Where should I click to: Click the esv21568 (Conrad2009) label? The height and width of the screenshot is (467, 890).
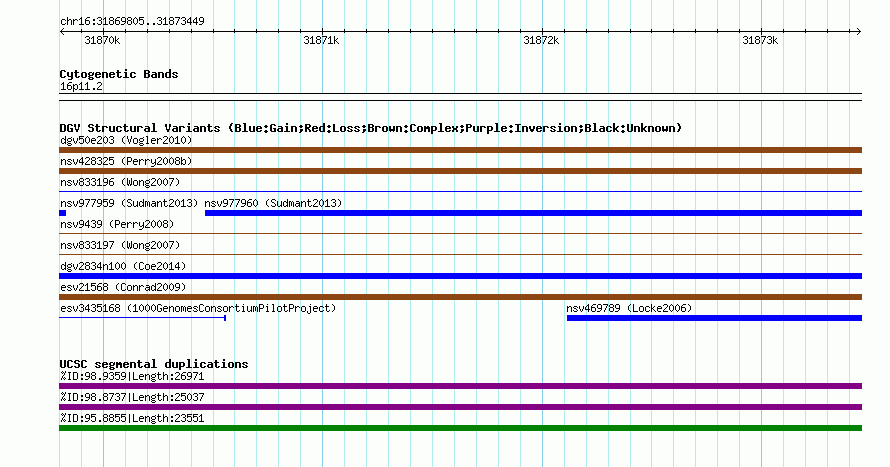(123, 287)
